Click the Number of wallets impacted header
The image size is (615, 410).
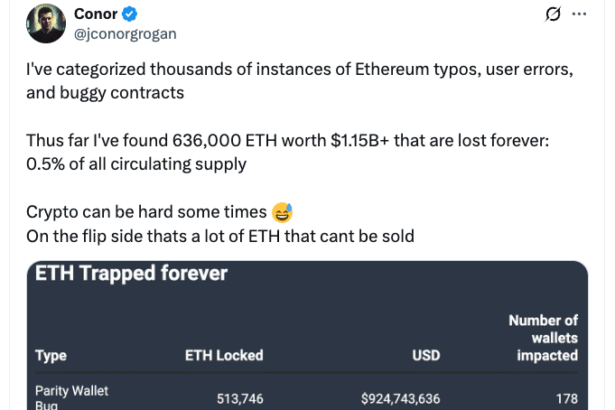(543, 338)
